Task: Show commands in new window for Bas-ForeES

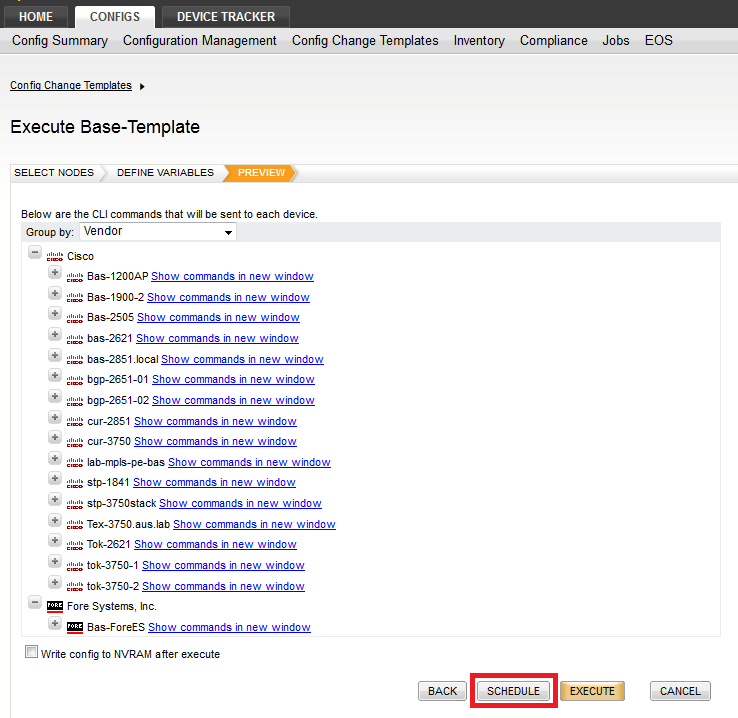Action: pyautogui.click(x=229, y=627)
